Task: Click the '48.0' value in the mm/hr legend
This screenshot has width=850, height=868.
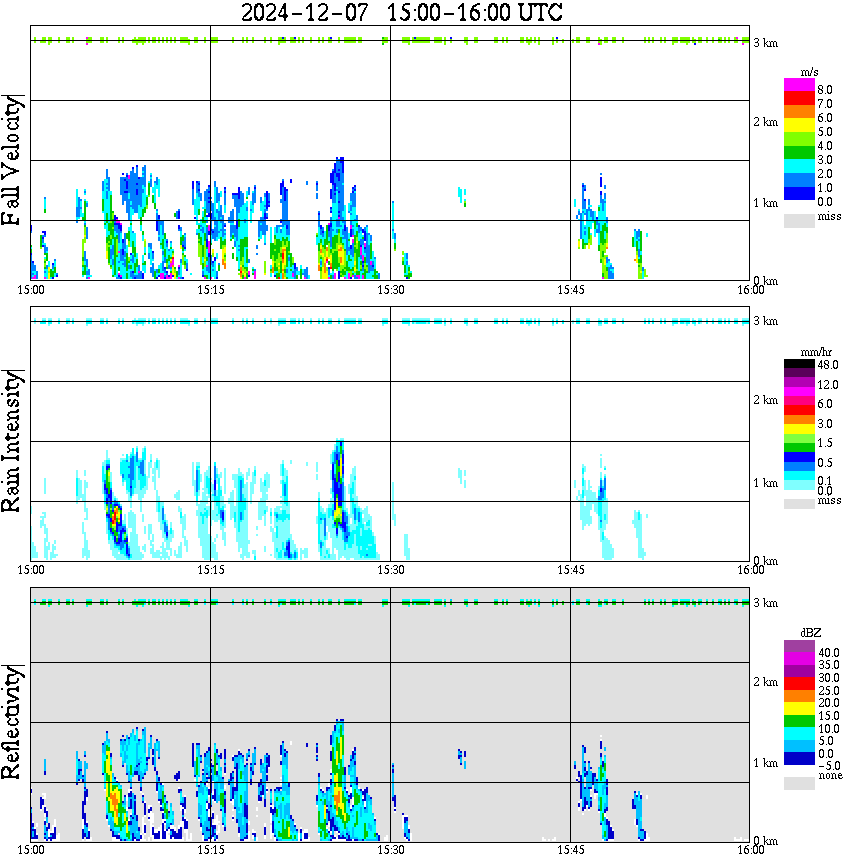Action: pyautogui.click(x=828, y=365)
